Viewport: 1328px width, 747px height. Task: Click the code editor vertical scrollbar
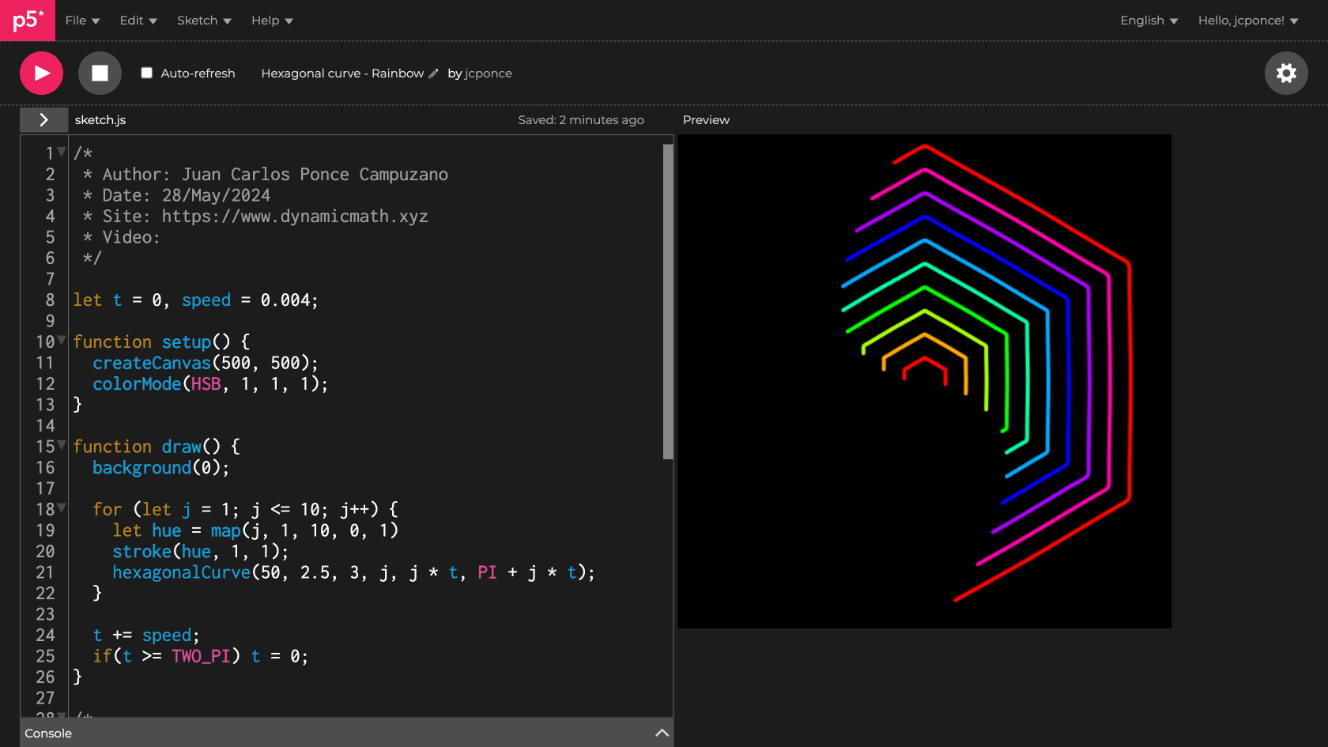coord(668,300)
